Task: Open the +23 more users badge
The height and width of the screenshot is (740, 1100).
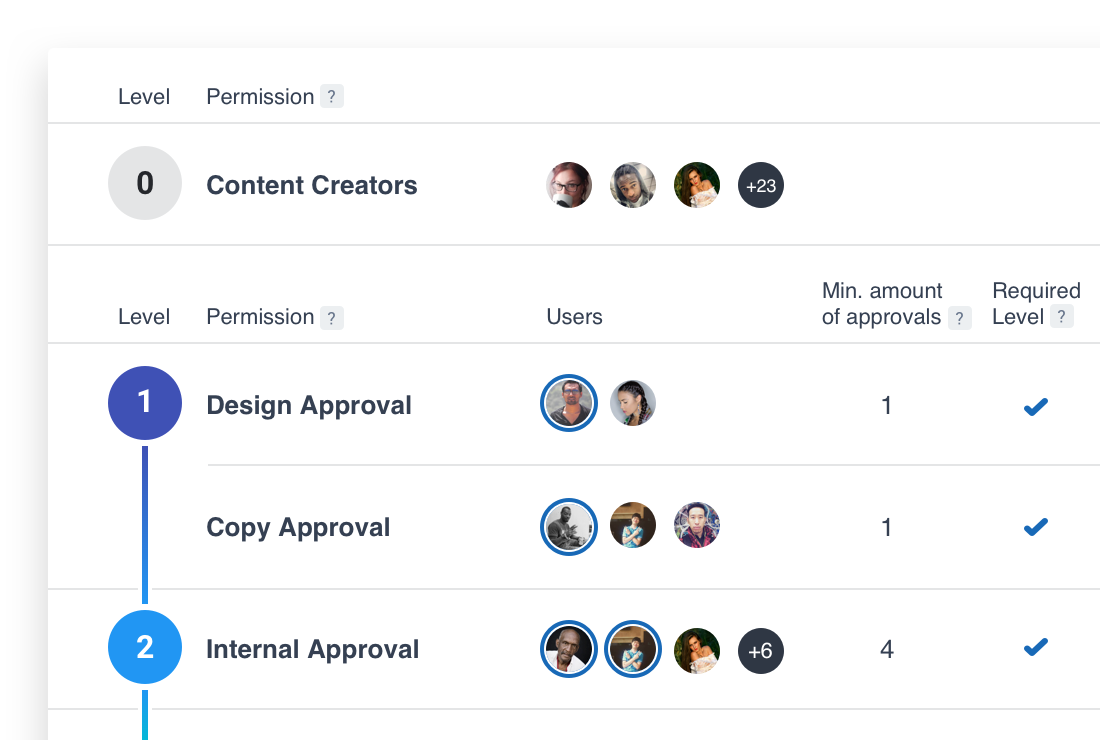Action: tap(761, 185)
